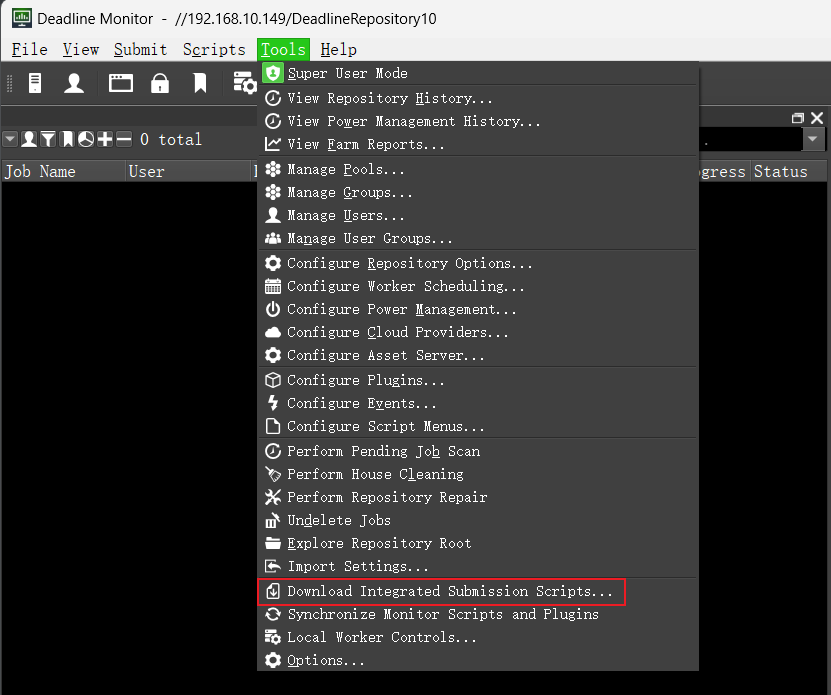Click the minus button in job list bar
Image resolution: width=831 pixels, height=695 pixels.
[x=123, y=139]
